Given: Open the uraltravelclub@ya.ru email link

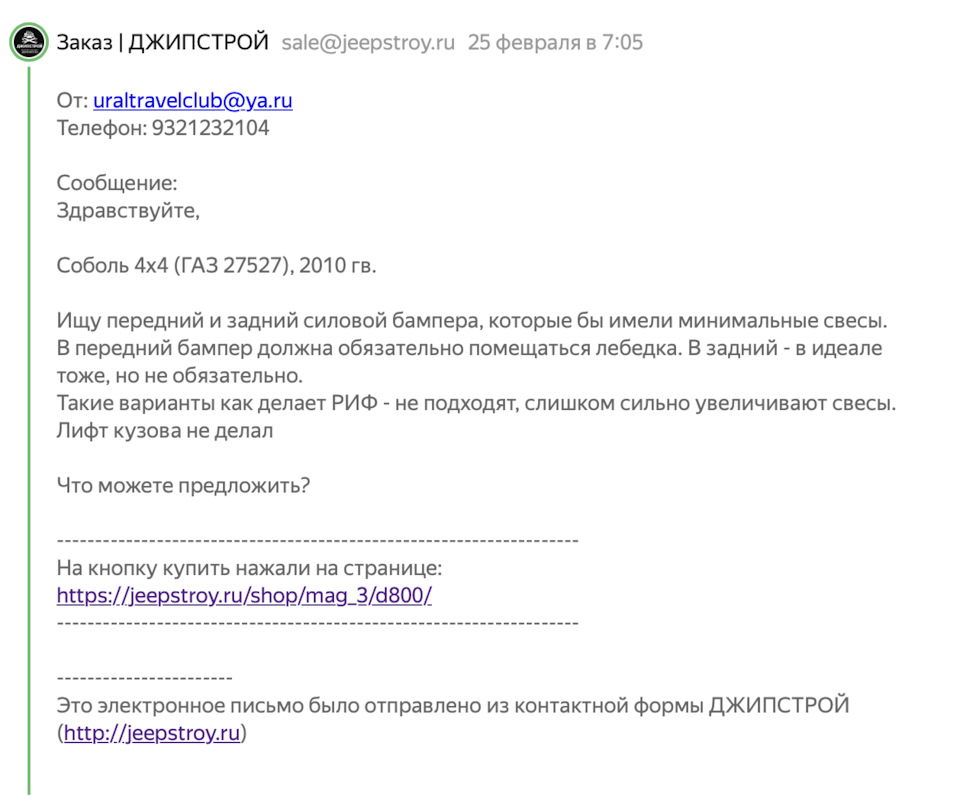Looking at the screenshot, I should point(193,100).
